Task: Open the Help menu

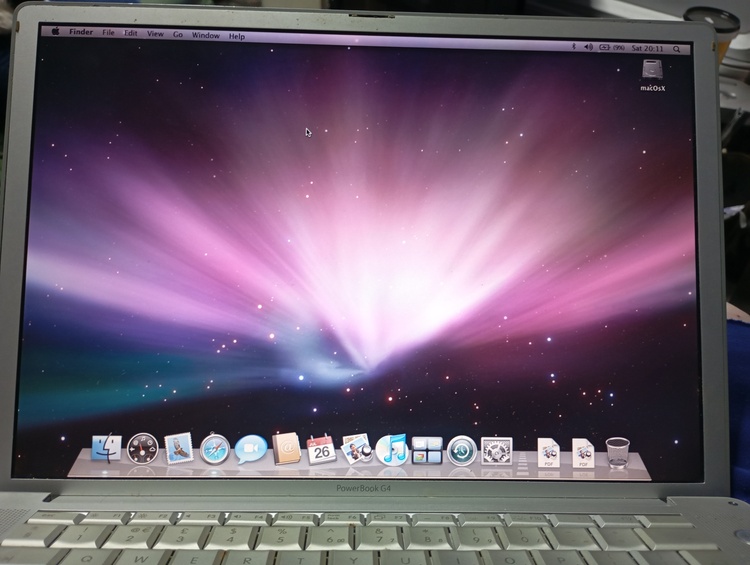Action: click(237, 36)
